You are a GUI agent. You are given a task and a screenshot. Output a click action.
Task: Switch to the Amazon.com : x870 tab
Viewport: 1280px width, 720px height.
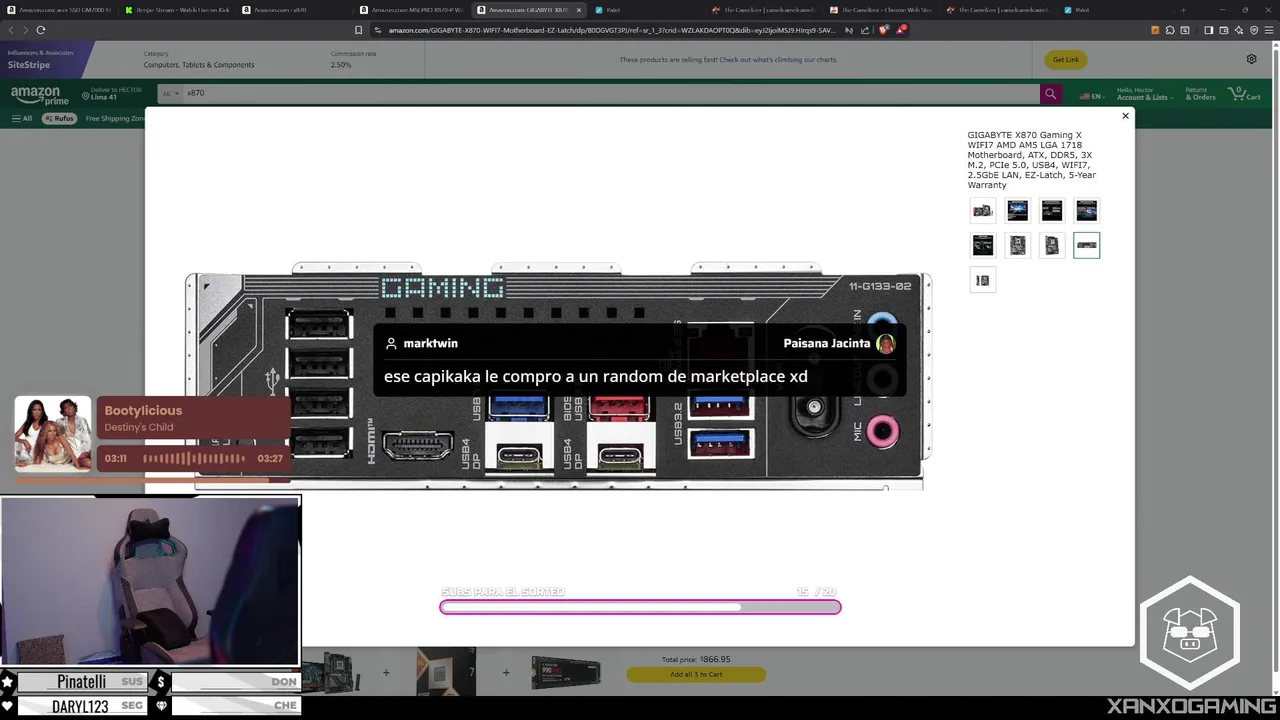(295, 10)
